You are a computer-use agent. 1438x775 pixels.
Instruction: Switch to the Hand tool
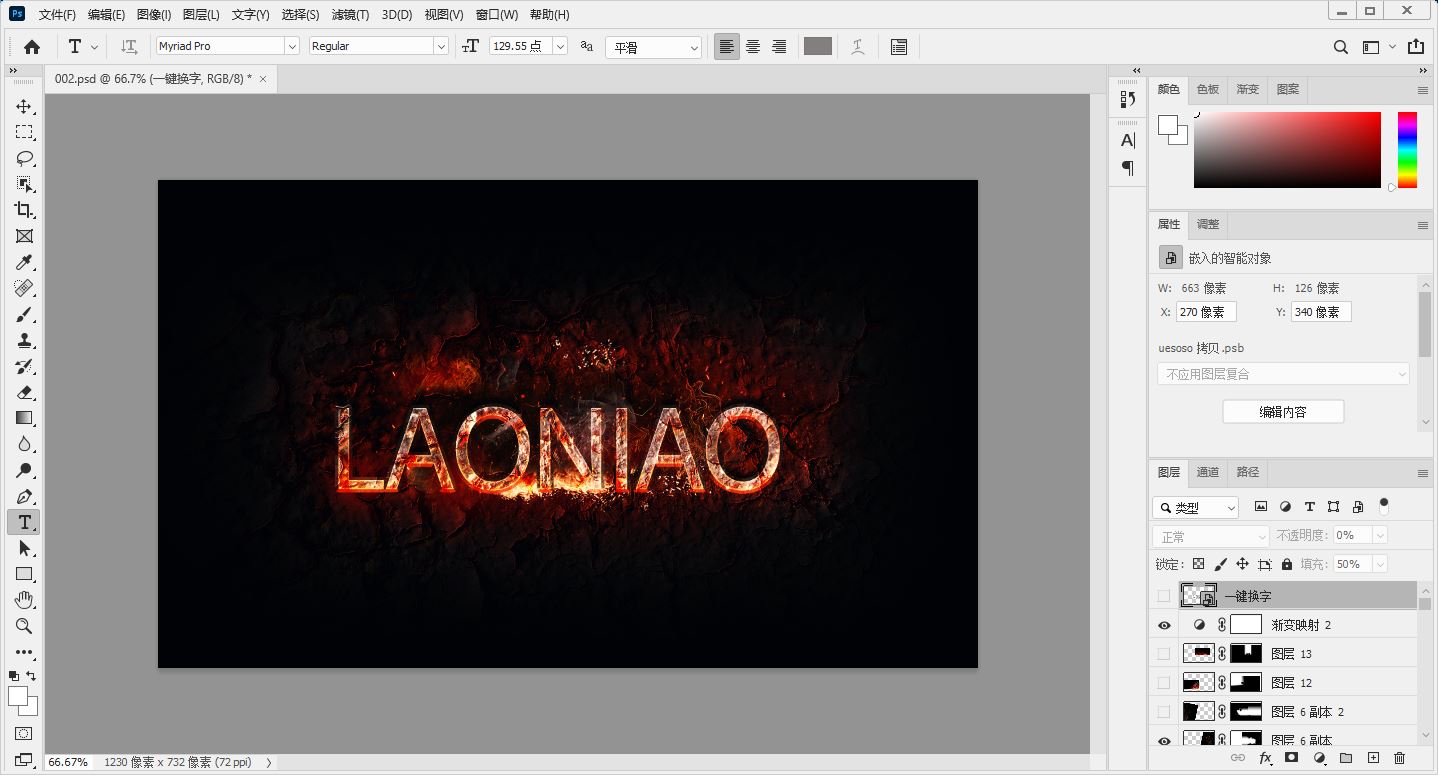(x=24, y=600)
